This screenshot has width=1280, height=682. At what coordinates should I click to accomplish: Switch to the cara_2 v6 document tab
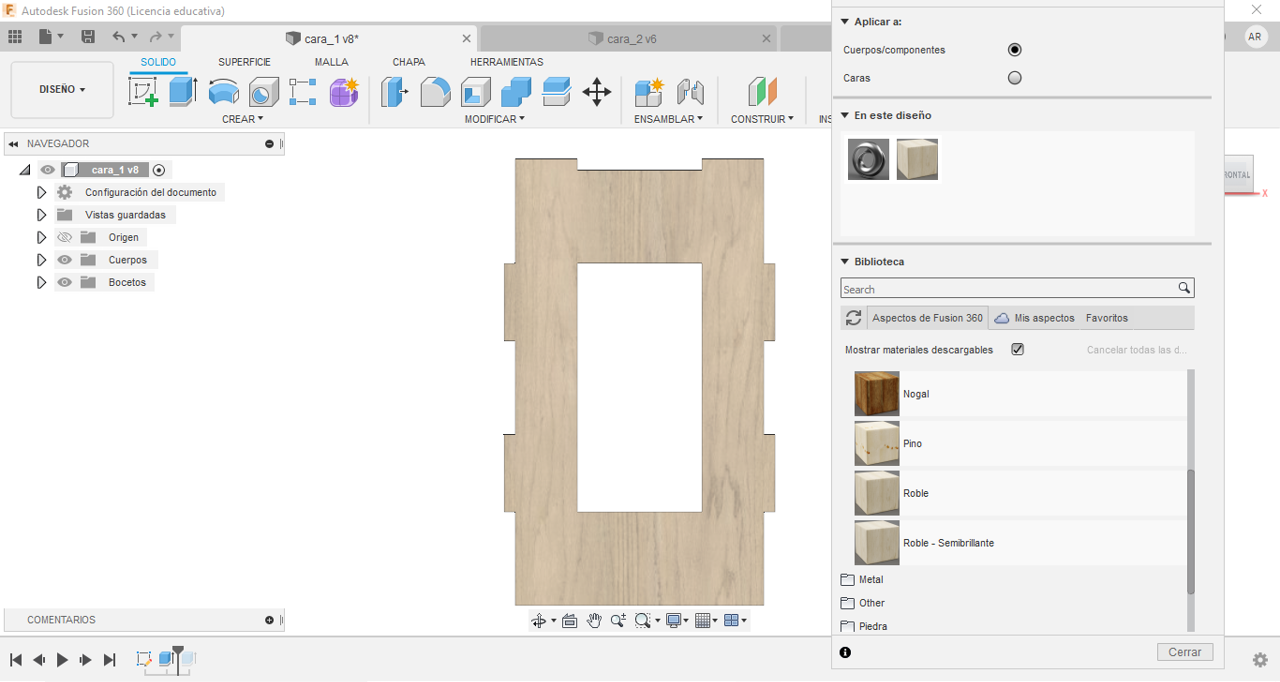tap(631, 38)
